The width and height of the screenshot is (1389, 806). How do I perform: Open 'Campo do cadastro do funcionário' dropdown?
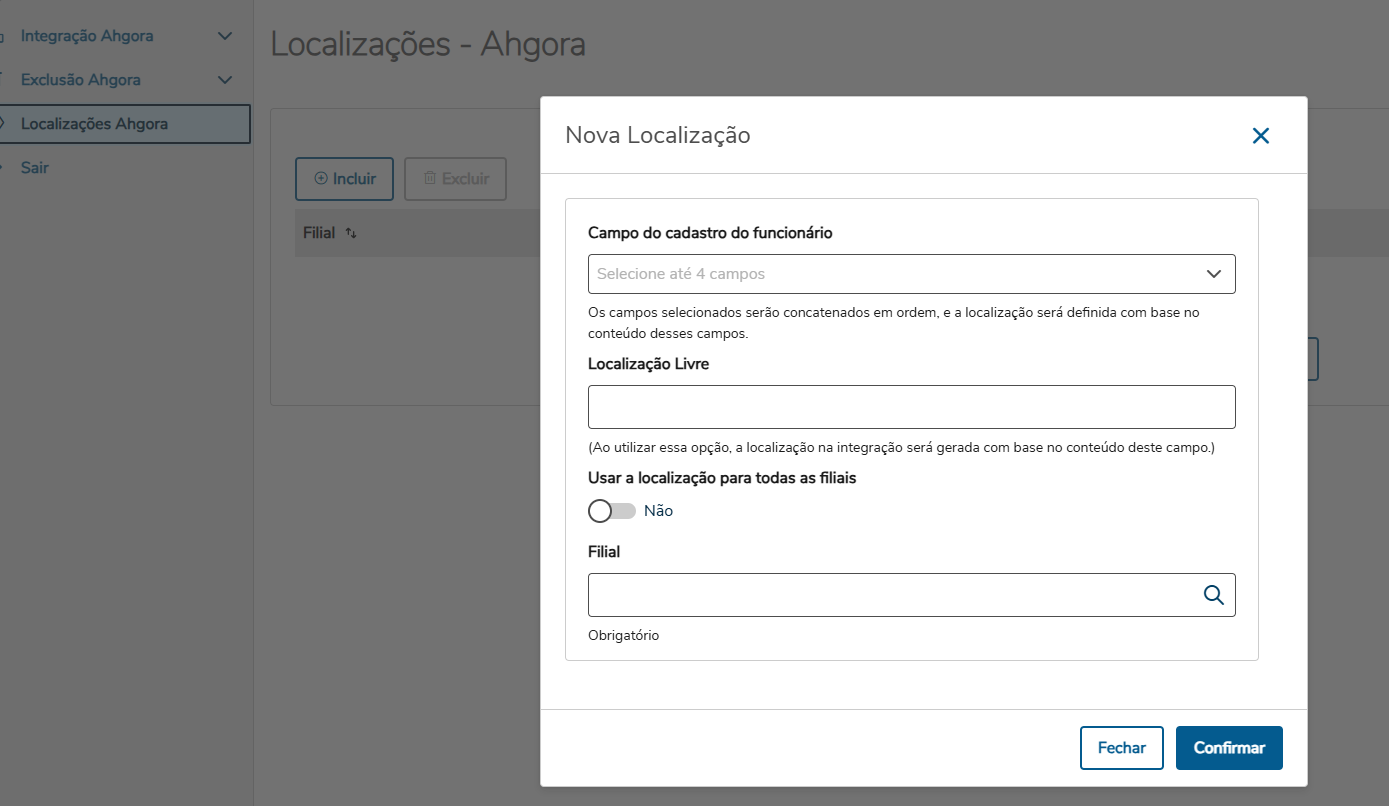(x=1214, y=274)
